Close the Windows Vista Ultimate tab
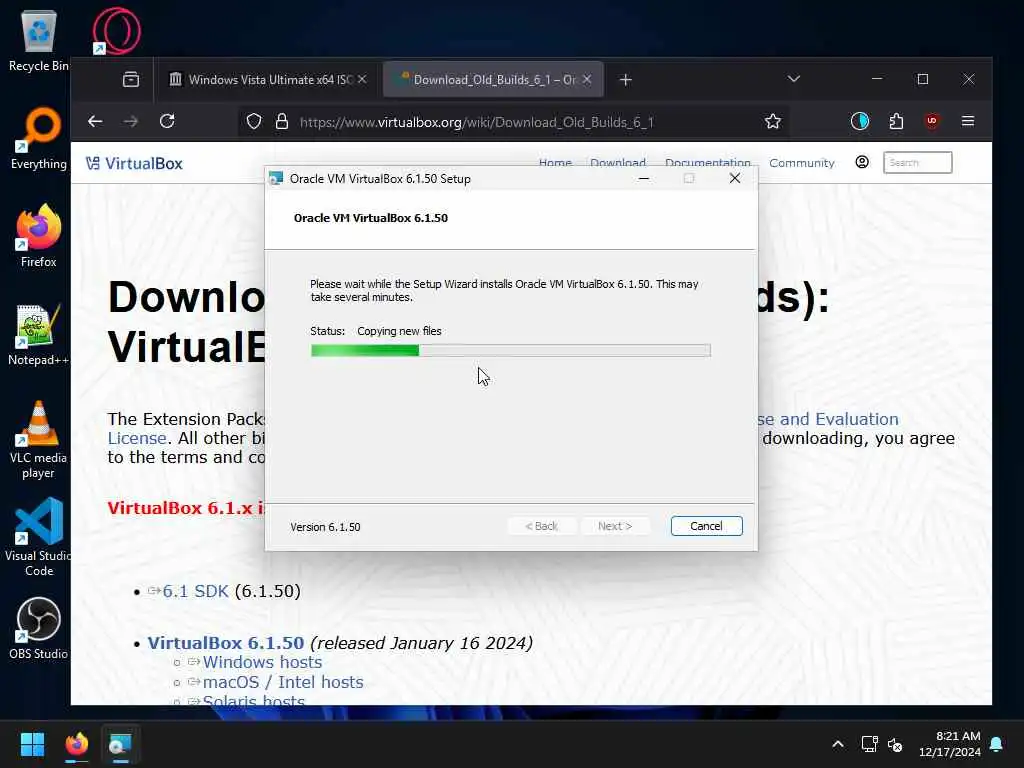 tap(362, 79)
